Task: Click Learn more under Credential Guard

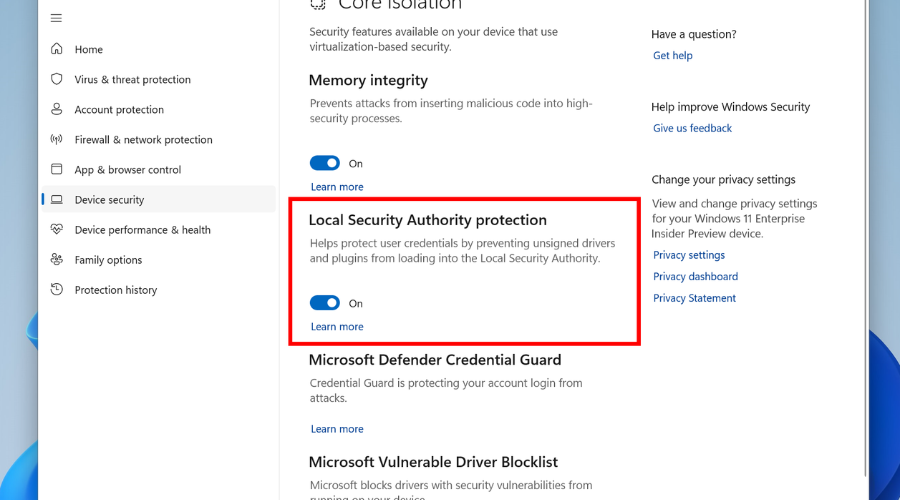Action: (x=337, y=429)
